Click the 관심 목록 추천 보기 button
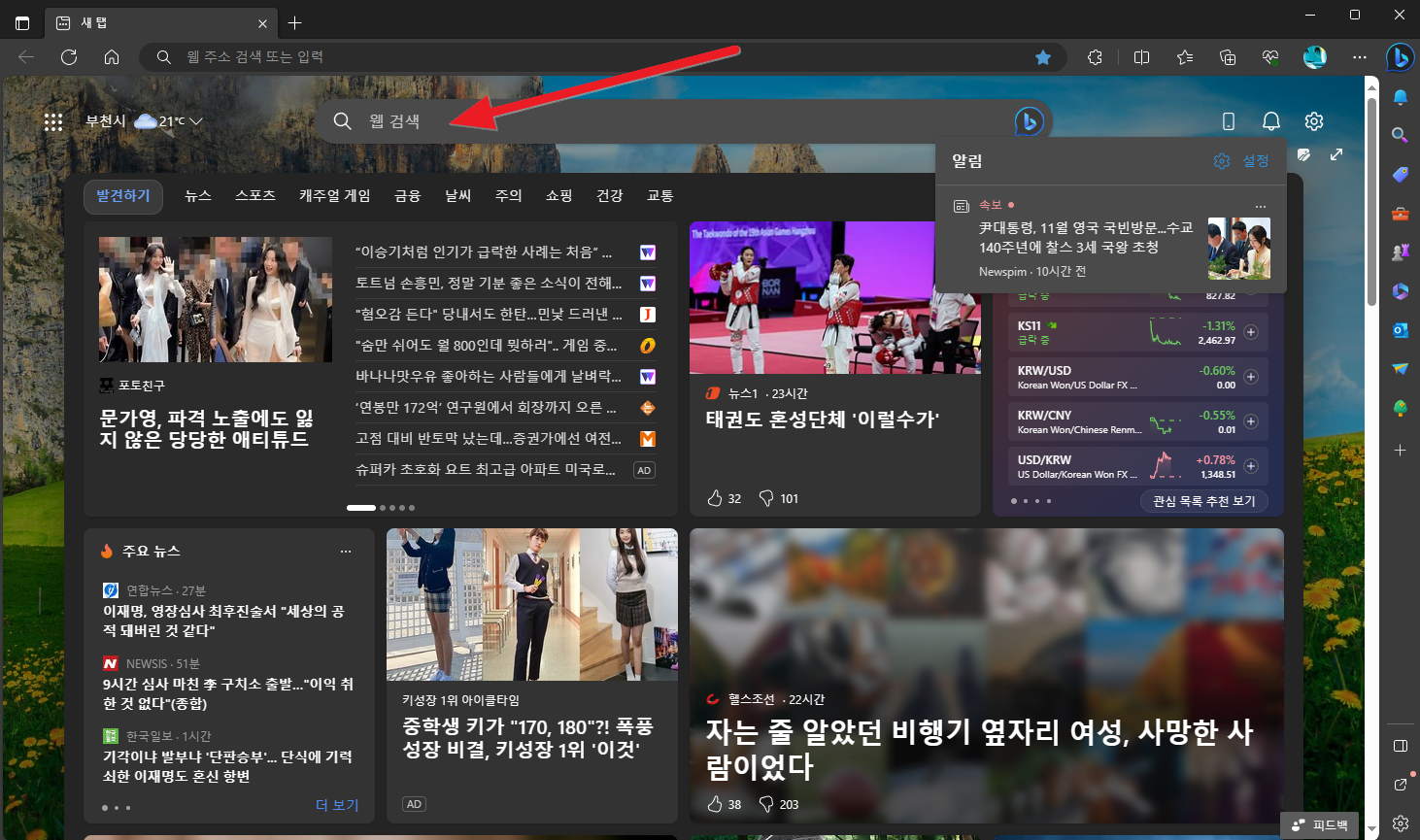1420x840 pixels. [x=1203, y=500]
